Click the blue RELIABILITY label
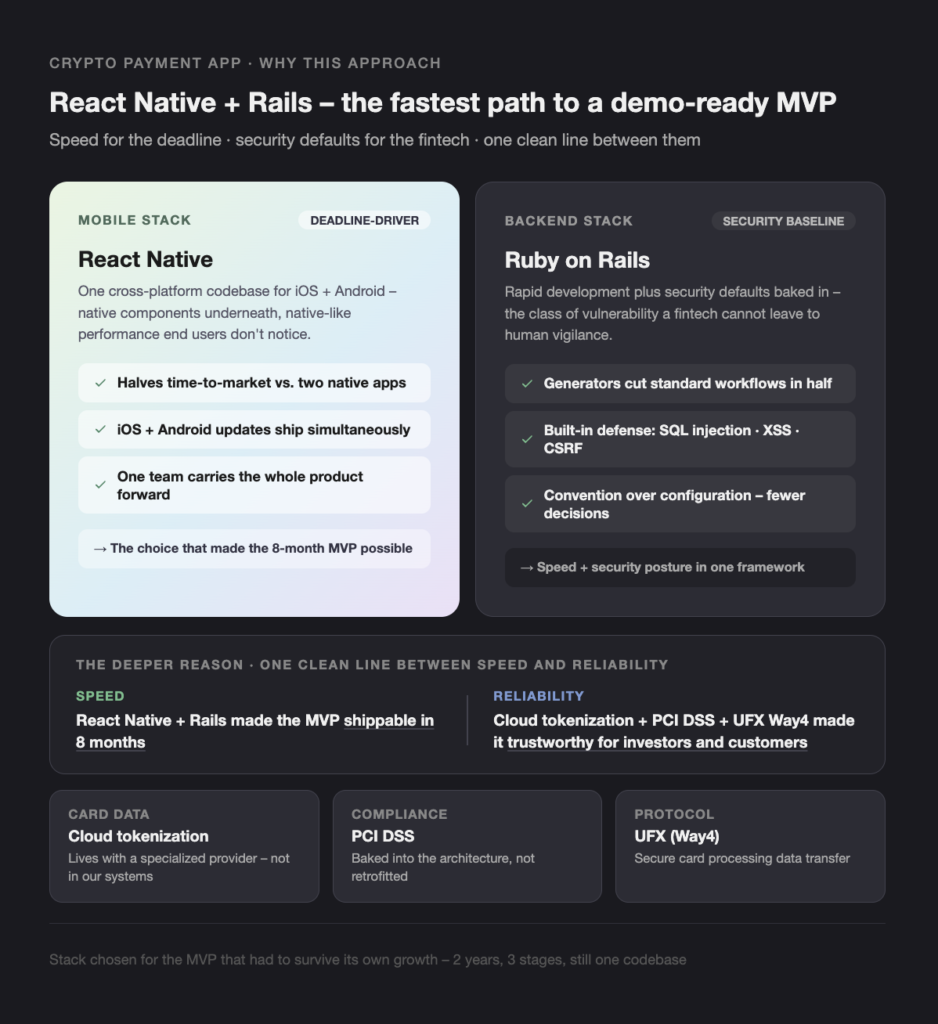Image resolution: width=938 pixels, height=1024 pixels. (x=538, y=696)
